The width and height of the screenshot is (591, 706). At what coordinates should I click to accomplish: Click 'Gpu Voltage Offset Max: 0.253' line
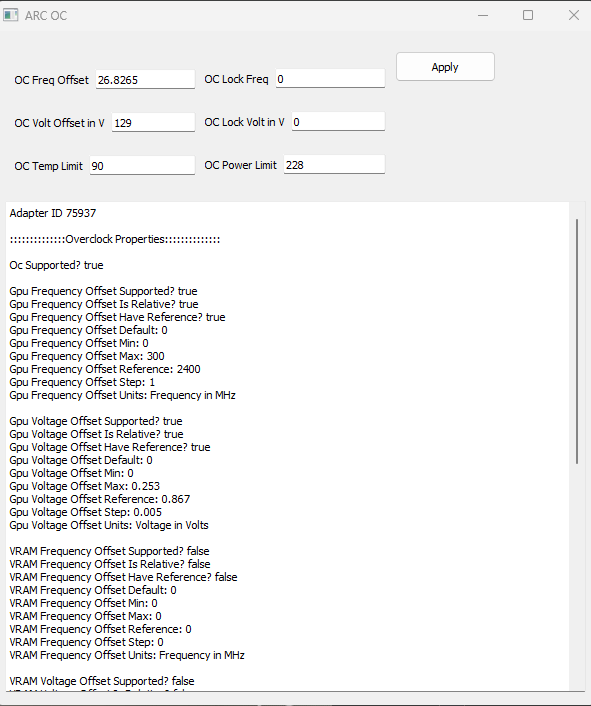click(85, 487)
